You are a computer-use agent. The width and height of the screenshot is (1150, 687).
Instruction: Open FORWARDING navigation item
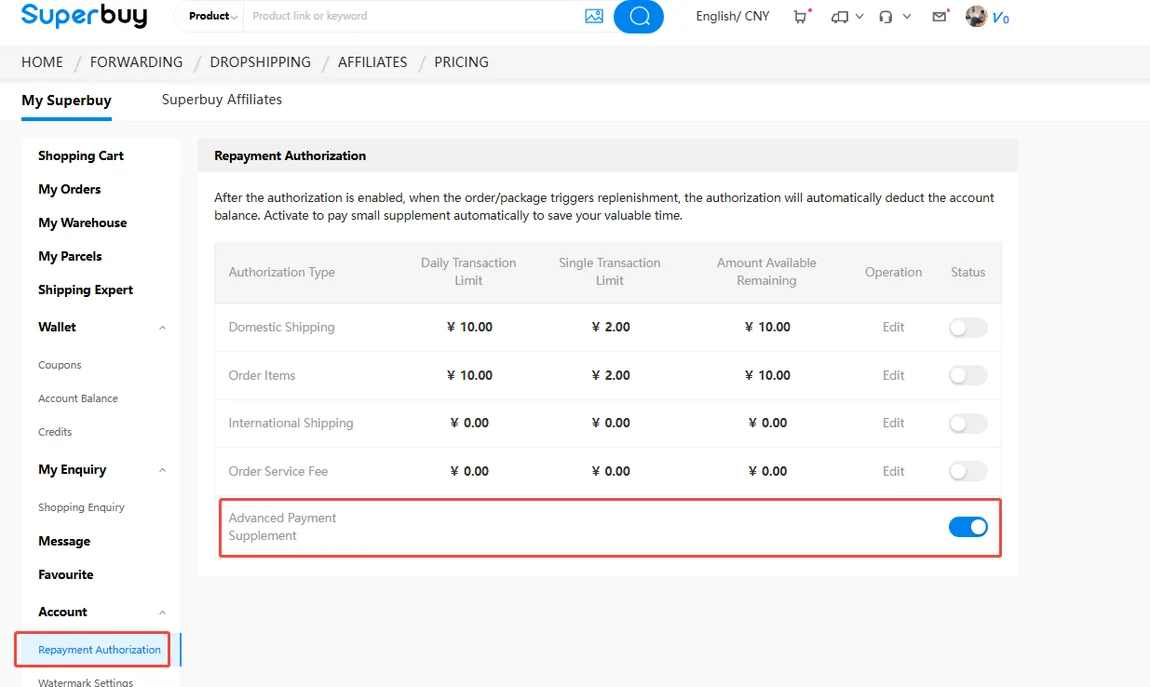136,62
